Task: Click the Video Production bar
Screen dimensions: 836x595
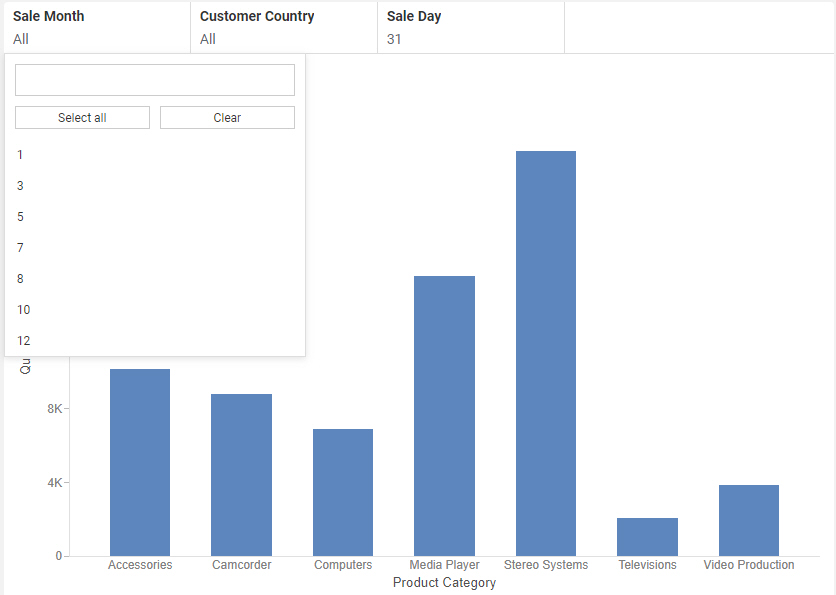Action: click(x=748, y=520)
